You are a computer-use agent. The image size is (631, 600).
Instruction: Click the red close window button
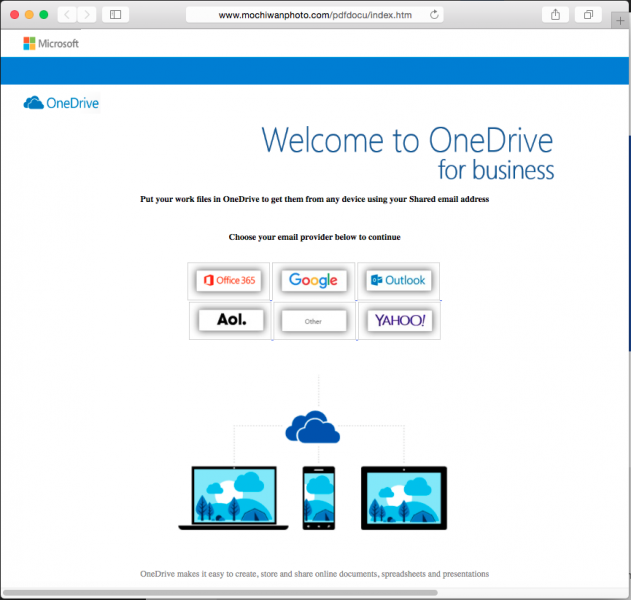coord(14,15)
